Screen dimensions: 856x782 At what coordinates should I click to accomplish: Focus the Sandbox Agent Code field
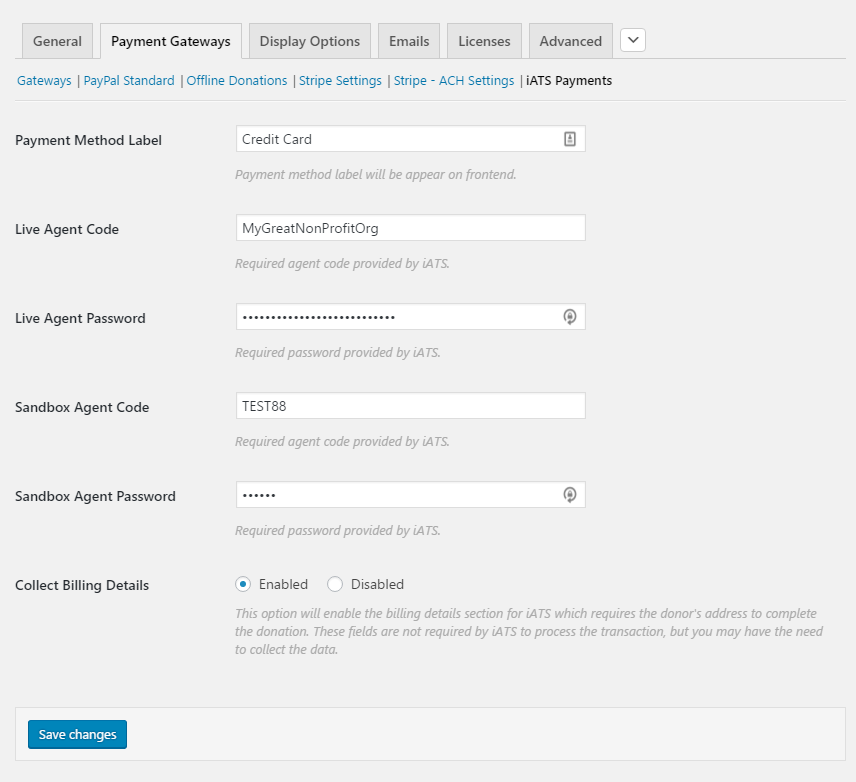coord(411,406)
